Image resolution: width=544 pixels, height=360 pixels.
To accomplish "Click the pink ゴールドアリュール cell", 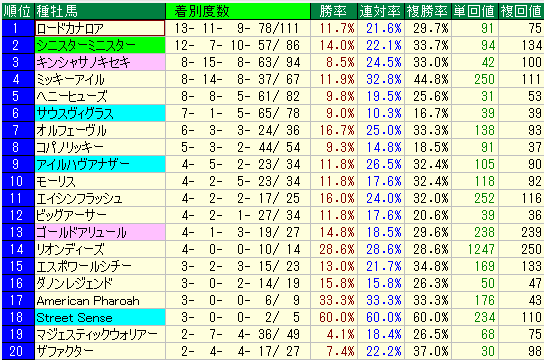I will click(100, 232).
